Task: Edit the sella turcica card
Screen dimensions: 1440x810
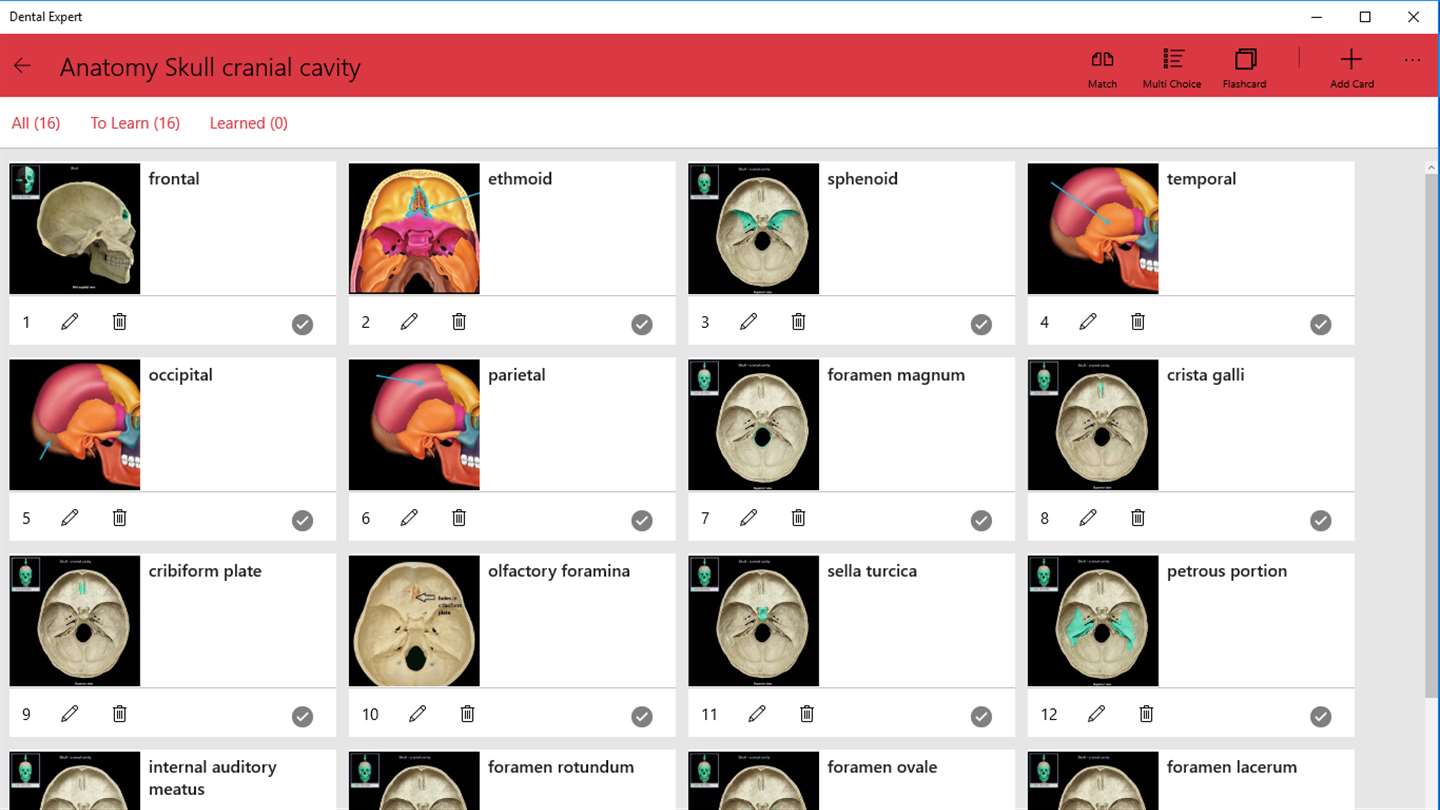Action: (757, 714)
